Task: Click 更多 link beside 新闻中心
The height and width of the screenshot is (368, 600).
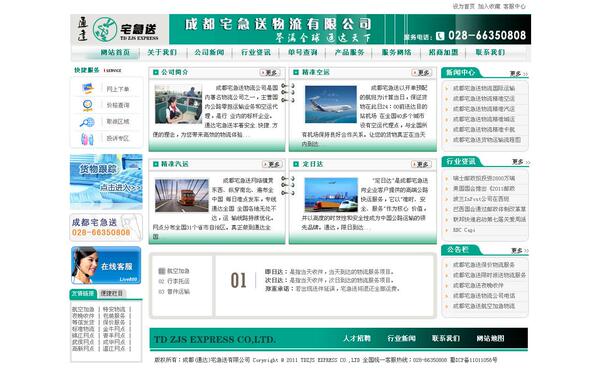Action: click(518, 73)
